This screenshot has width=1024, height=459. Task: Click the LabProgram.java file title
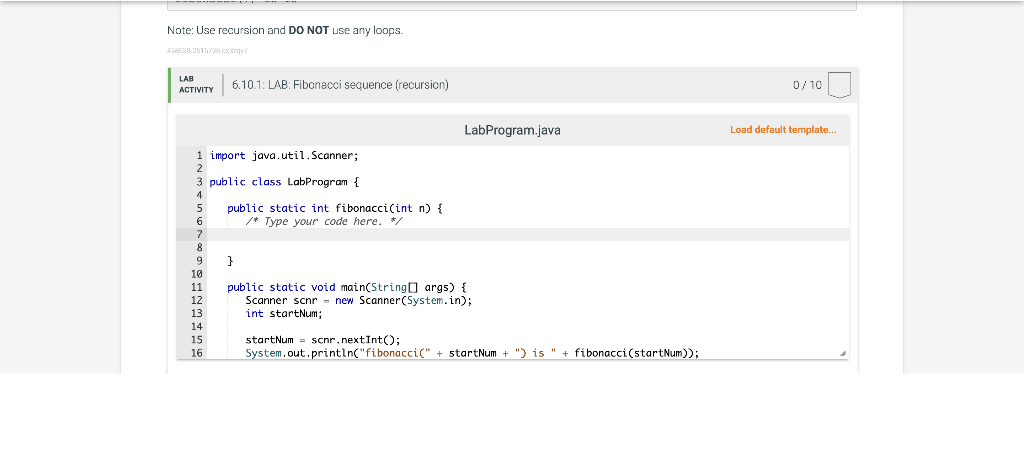click(512, 130)
